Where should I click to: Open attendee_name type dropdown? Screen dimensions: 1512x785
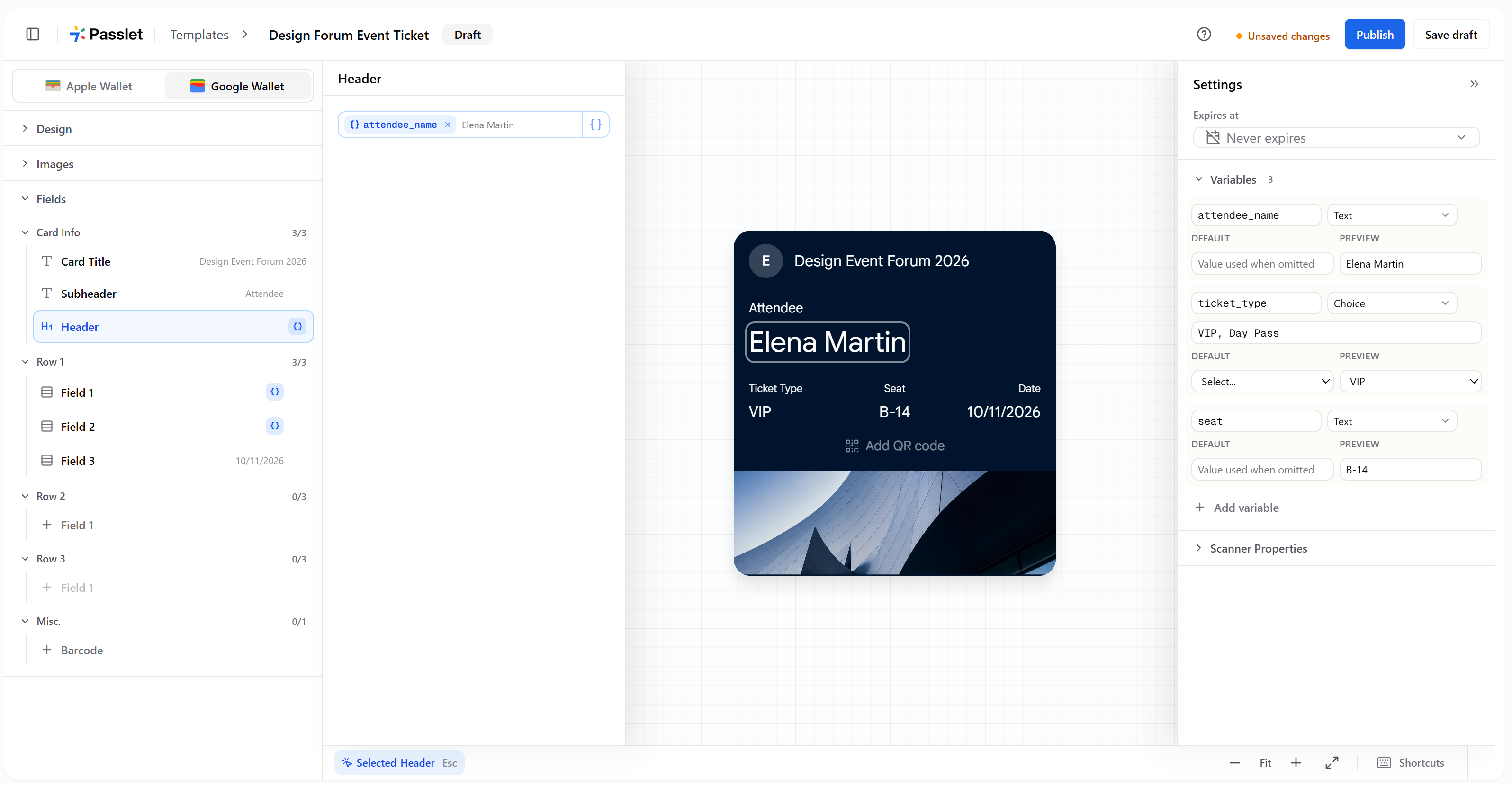pyautogui.click(x=1392, y=215)
